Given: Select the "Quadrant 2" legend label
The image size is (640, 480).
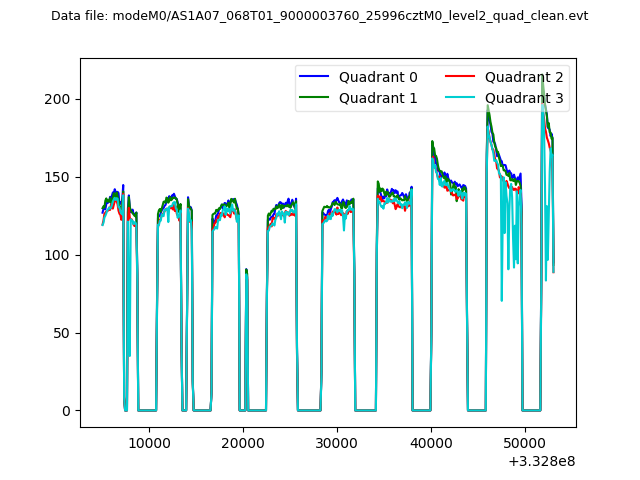Looking at the screenshot, I should pyautogui.click(x=524, y=77).
